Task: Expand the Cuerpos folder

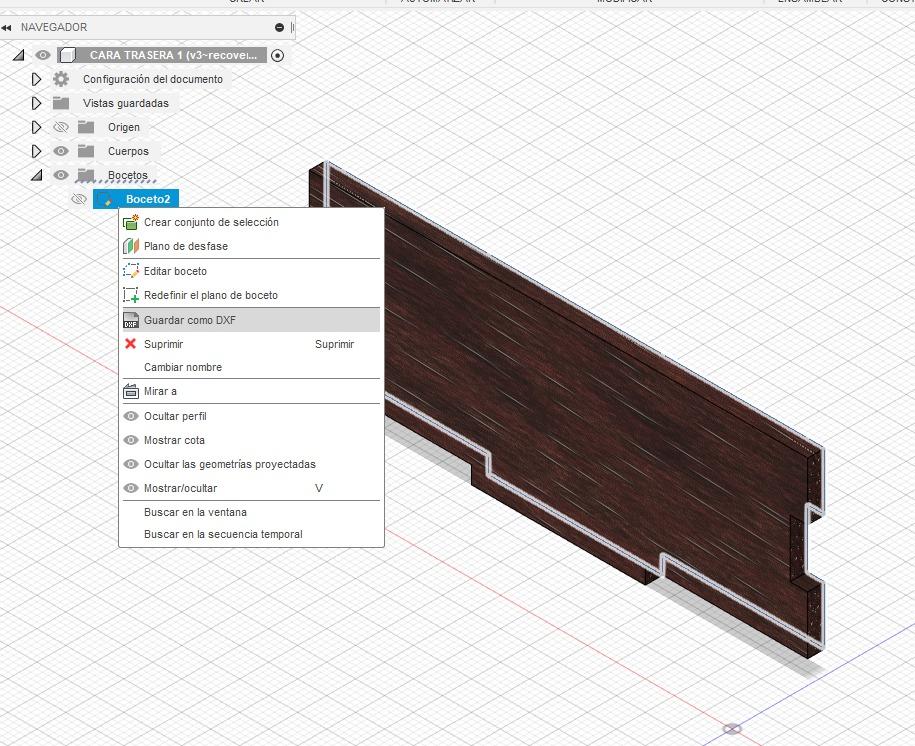Action: coord(36,151)
